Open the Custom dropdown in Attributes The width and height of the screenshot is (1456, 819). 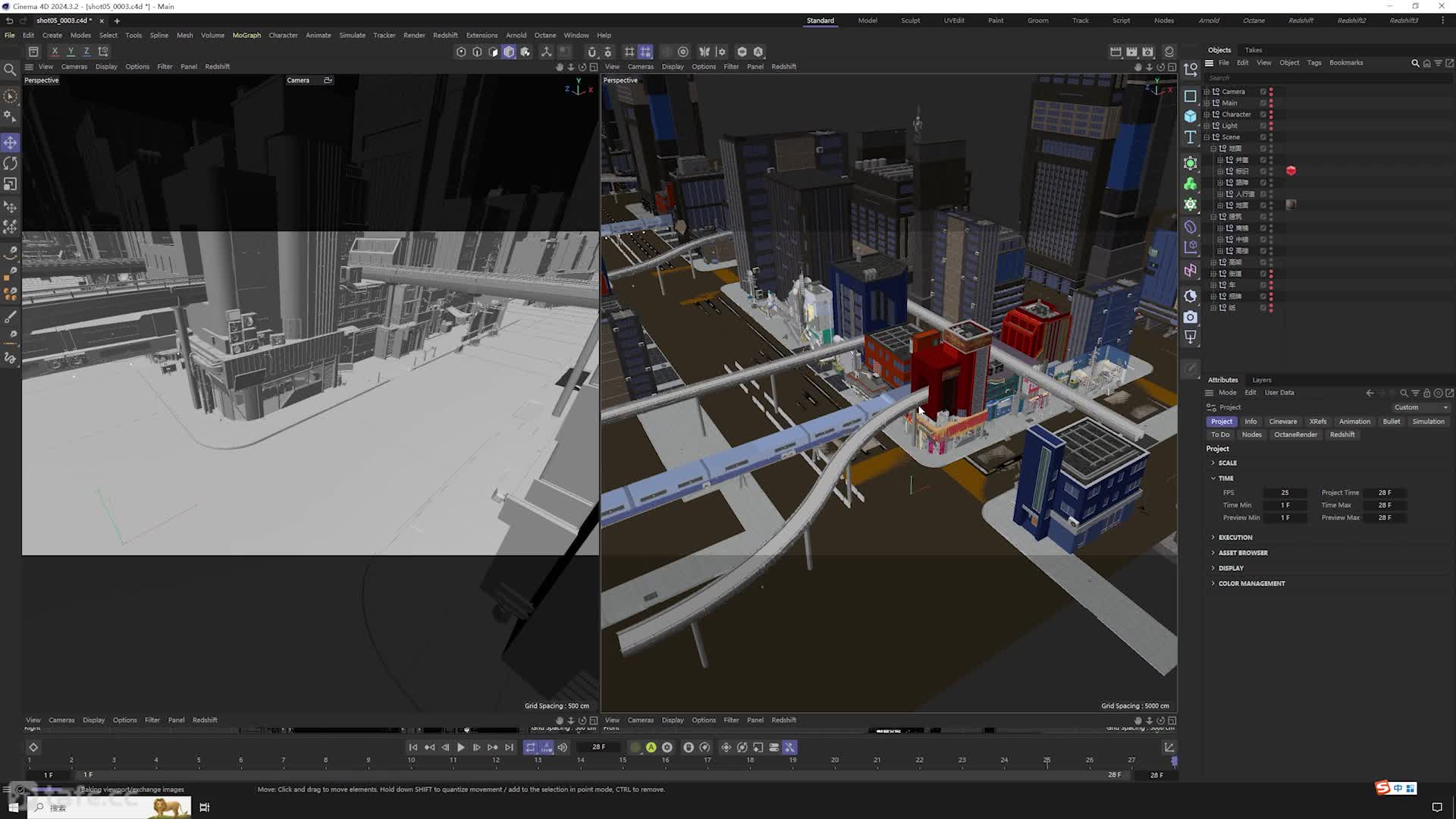pos(1421,407)
